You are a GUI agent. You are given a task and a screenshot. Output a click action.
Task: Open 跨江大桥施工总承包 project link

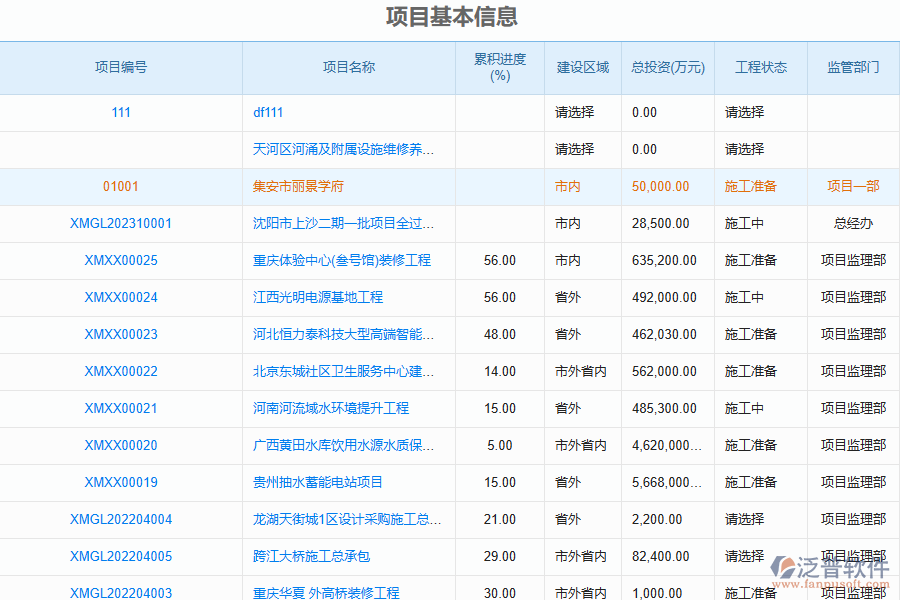pos(311,556)
